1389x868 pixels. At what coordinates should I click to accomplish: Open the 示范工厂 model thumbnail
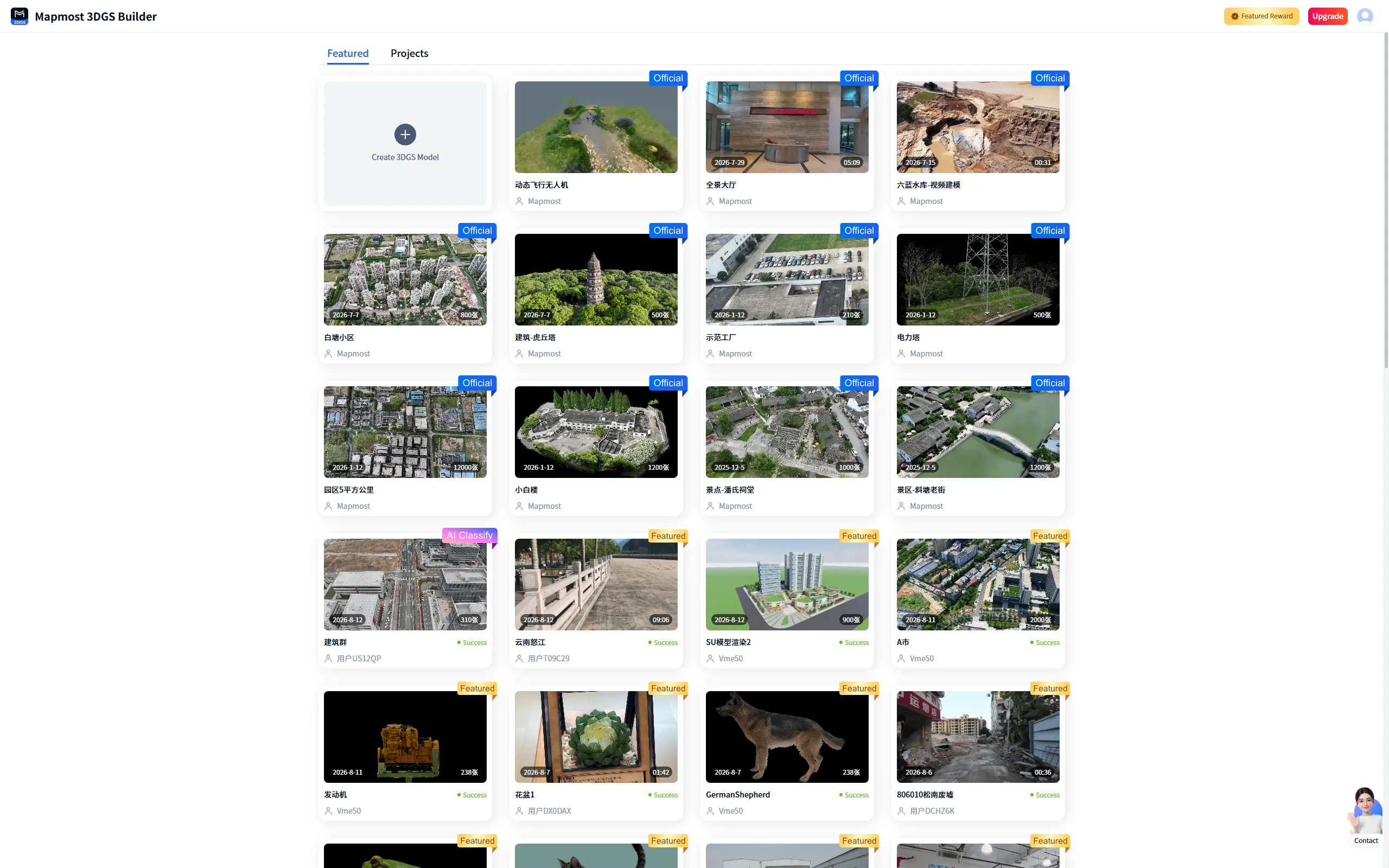787,279
